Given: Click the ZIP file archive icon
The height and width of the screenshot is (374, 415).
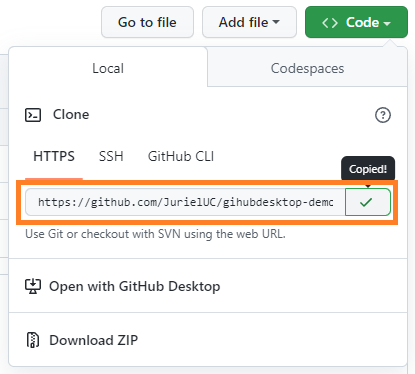Looking at the screenshot, I should coord(33,340).
